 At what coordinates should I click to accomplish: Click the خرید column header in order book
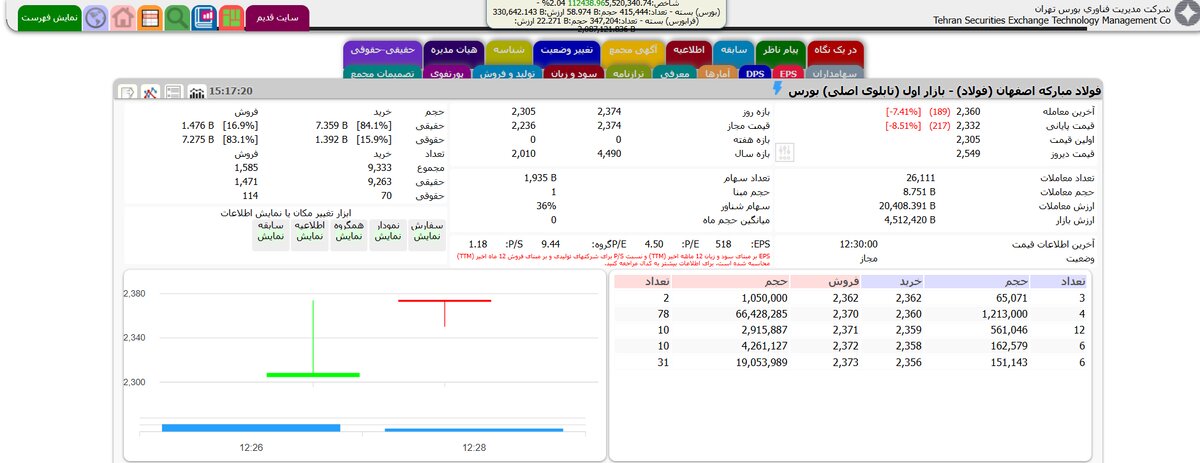pos(894,282)
